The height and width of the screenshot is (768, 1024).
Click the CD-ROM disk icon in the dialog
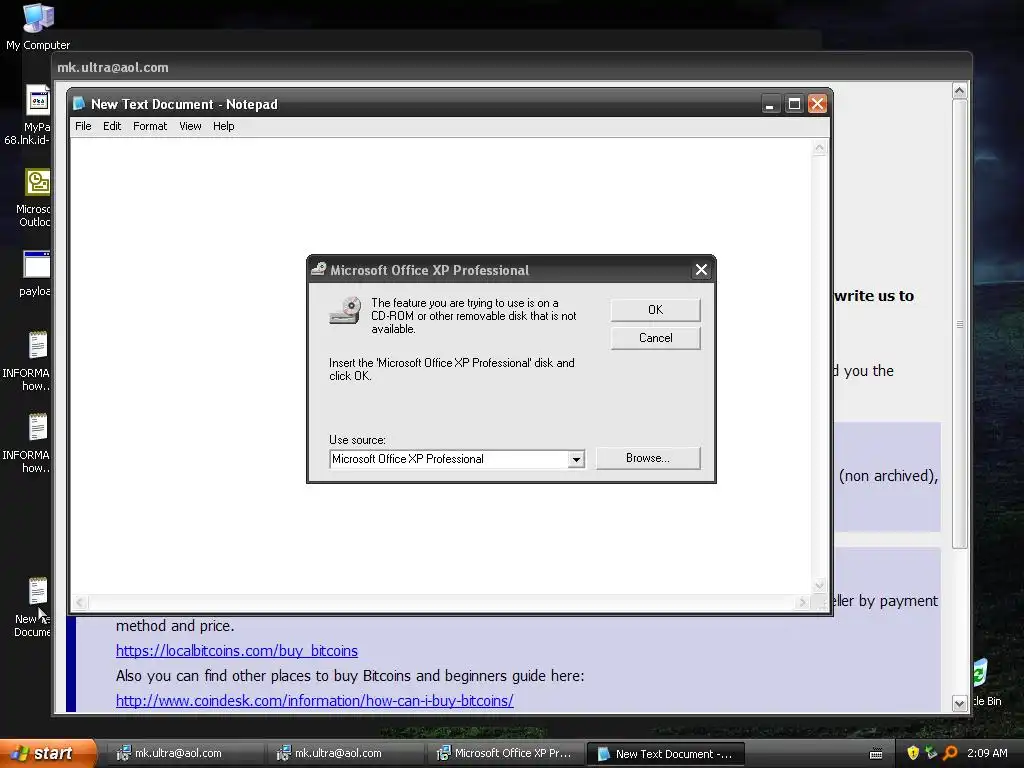click(x=345, y=310)
